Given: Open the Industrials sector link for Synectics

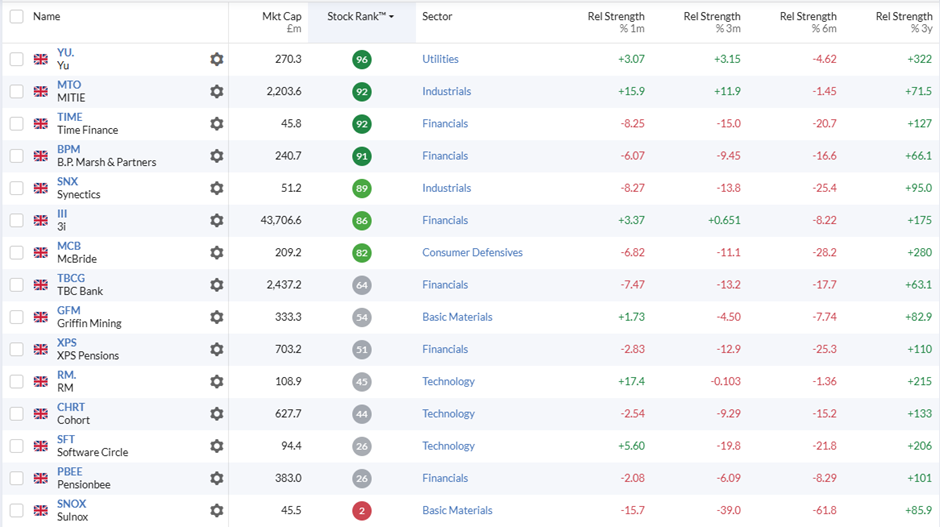Looking at the screenshot, I should (x=447, y=188).
